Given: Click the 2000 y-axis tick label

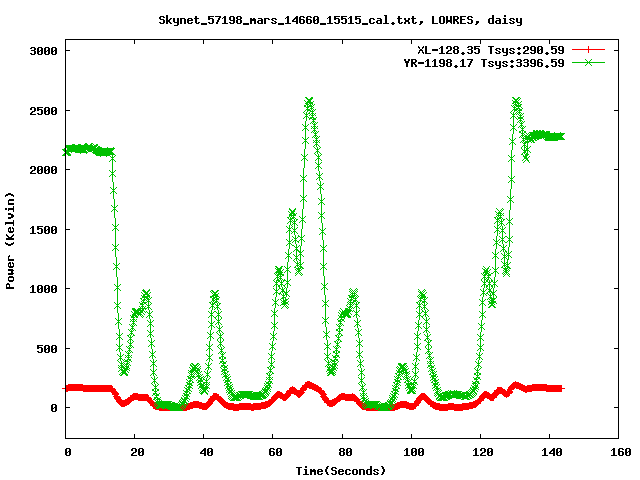Looking at the screenshot, I should click(43, 170).
